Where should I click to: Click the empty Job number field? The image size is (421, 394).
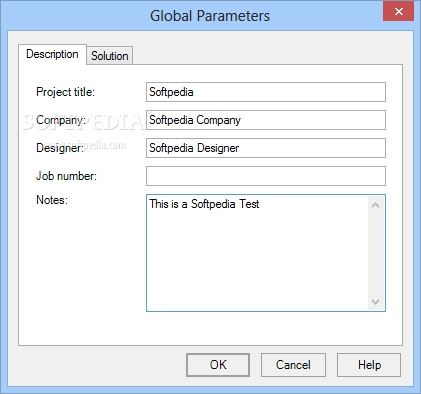coord(266,176)
